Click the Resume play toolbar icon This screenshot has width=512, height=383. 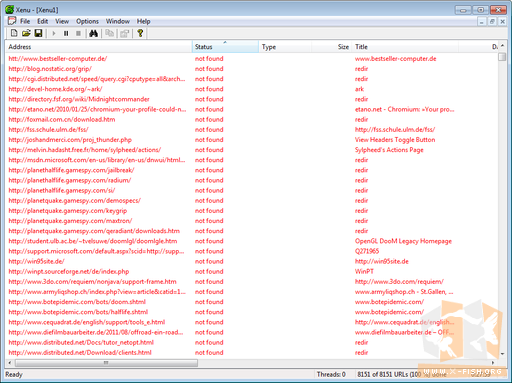click(x=54, y=33)
